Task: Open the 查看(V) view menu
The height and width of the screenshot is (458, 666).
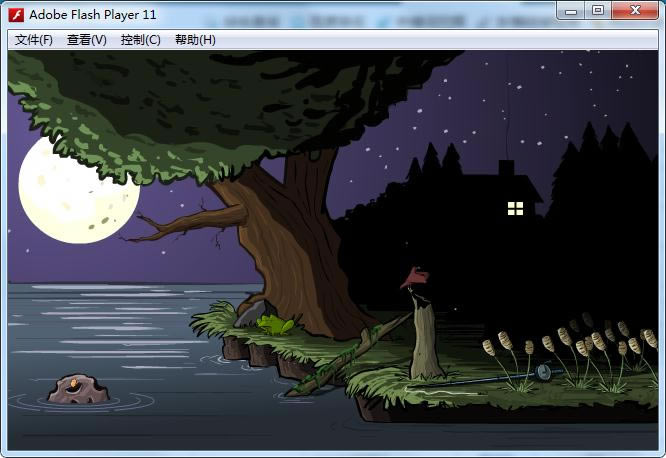Action: (x=87, y=40)
